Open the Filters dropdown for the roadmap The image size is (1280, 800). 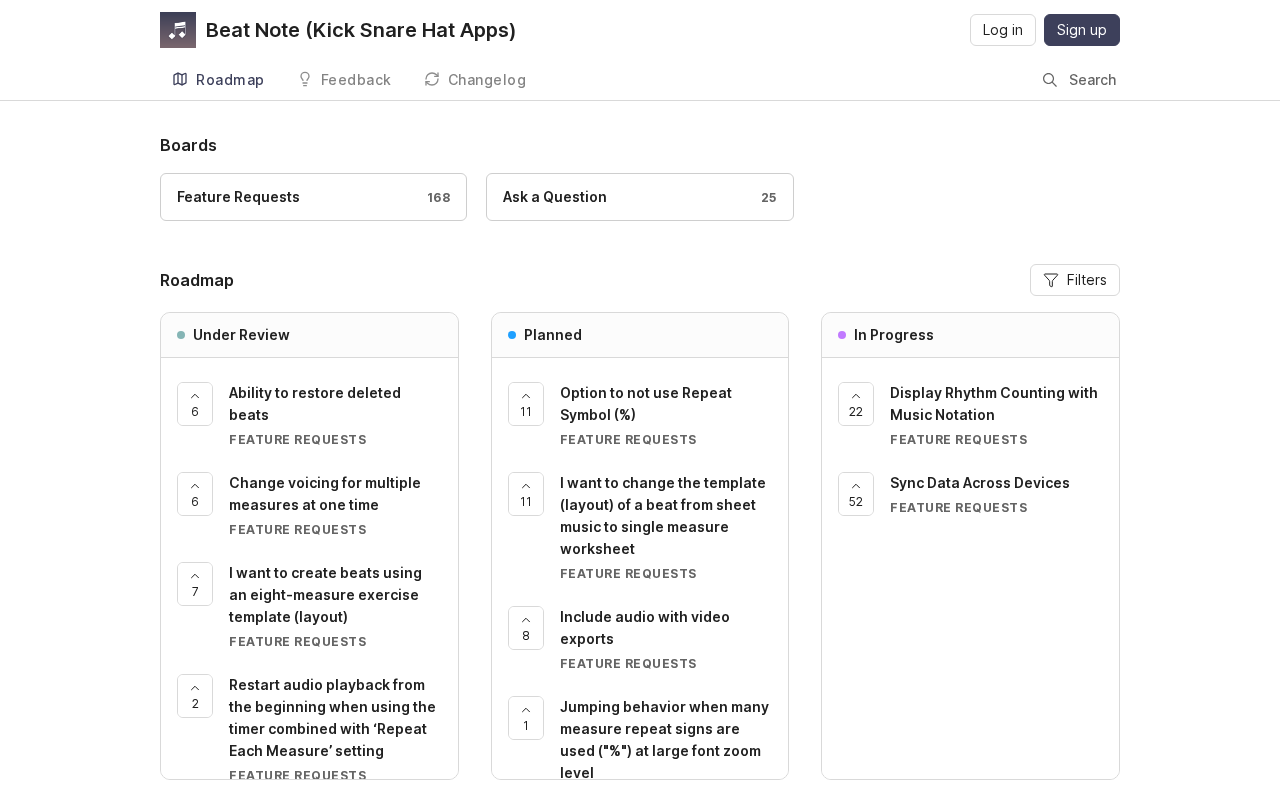coord(1075,280)
